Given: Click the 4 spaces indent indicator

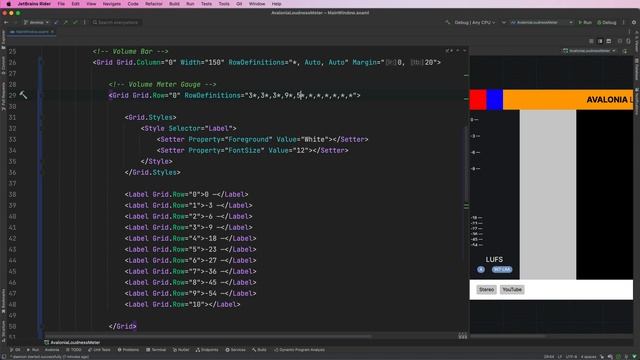Looking at the screenshot, I should tap(588, 357).
